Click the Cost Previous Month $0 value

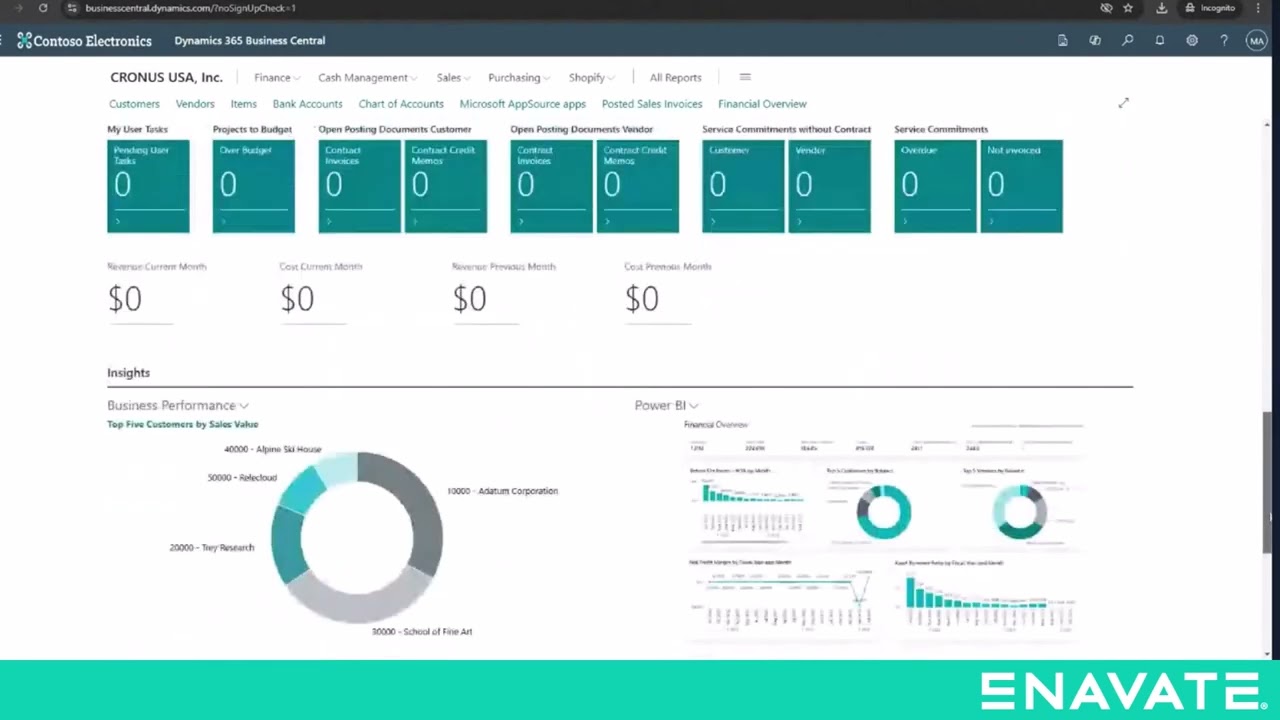pos(642,299)
